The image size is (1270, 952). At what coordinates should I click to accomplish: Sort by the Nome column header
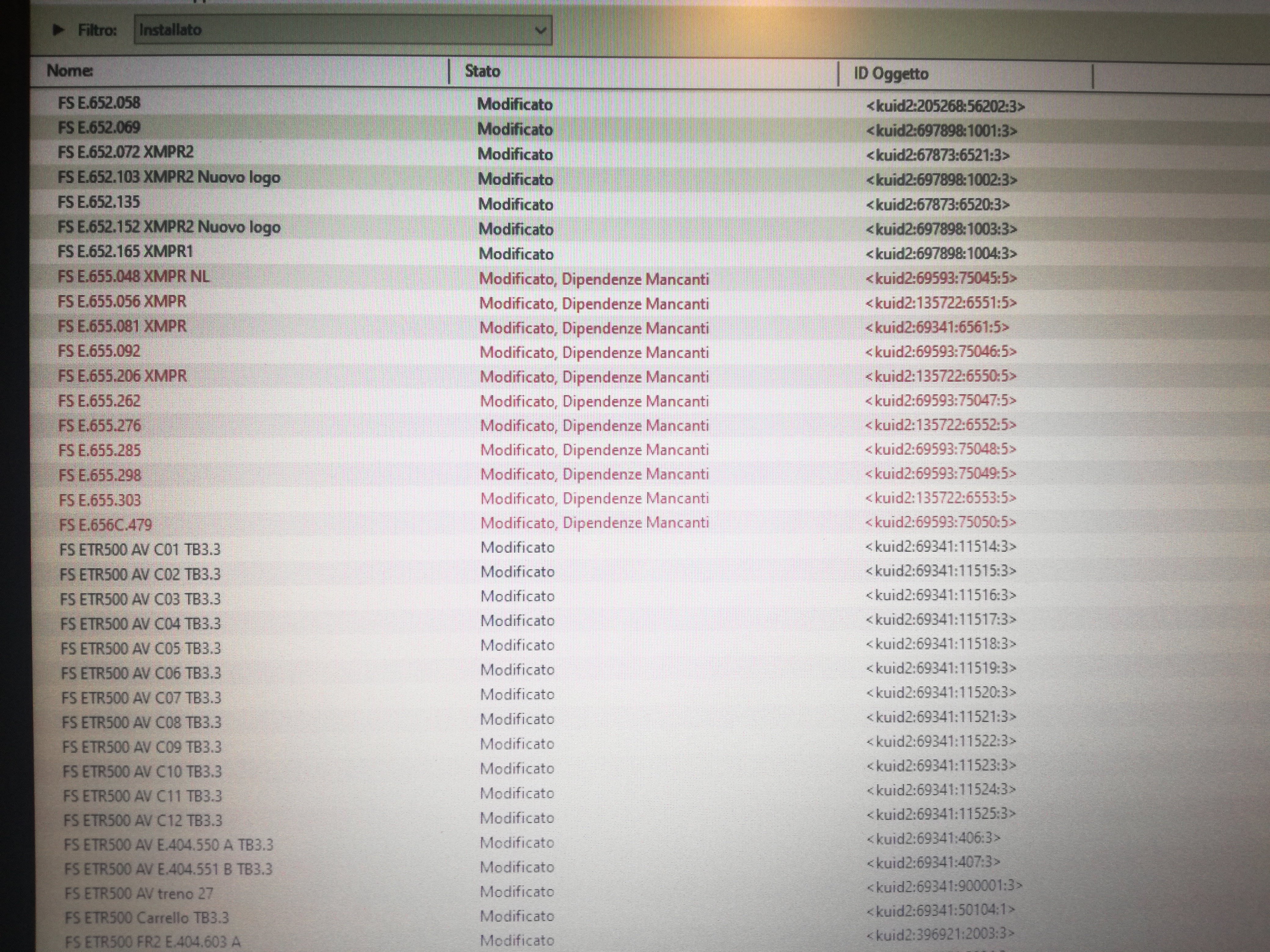[70, 70]
